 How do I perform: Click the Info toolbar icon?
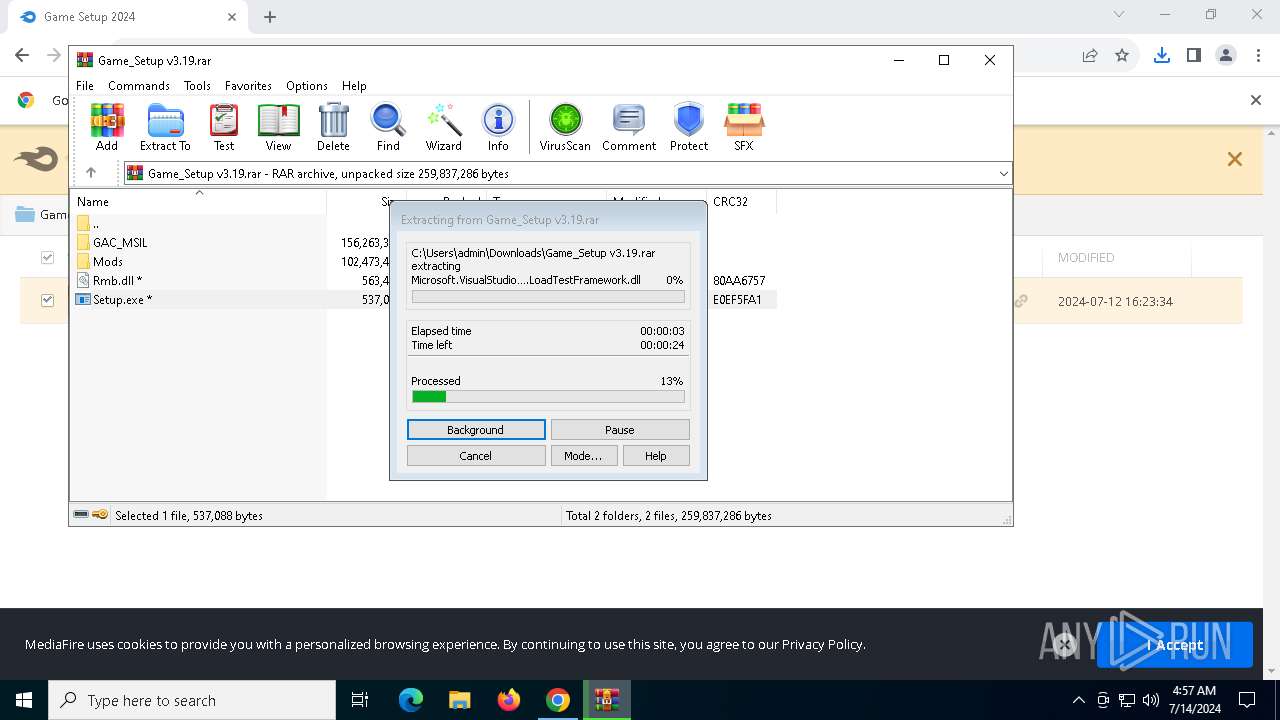tap(498, 127)
